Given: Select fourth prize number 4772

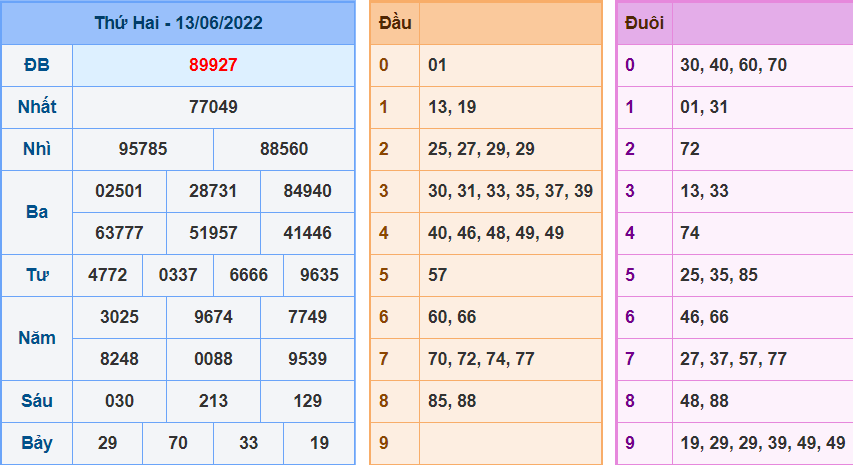Looking at the screenshot, I should coord(108,275).
